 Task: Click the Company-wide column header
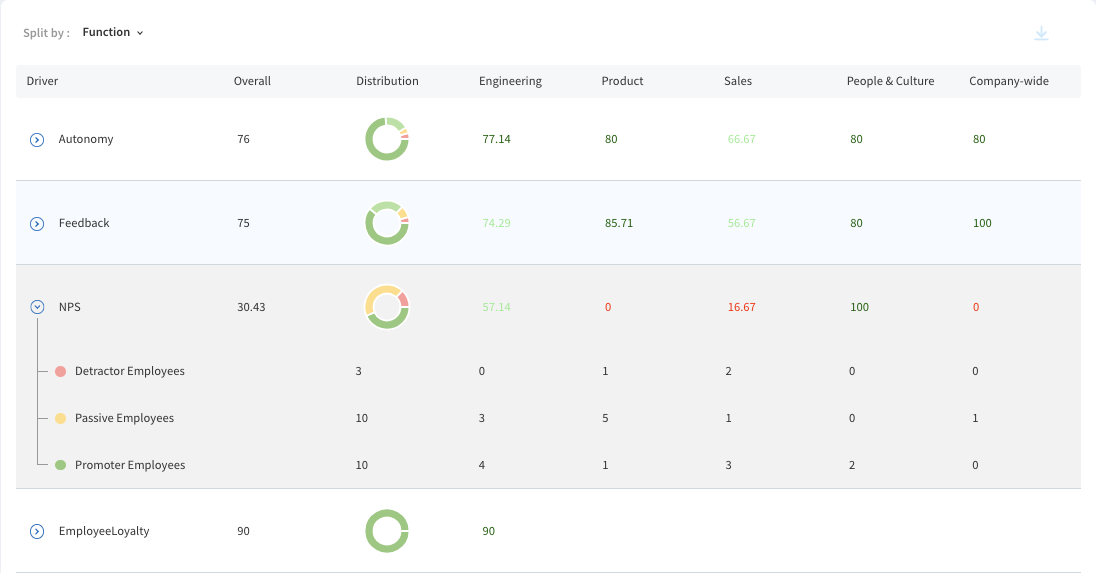(x=1009, y=81)
